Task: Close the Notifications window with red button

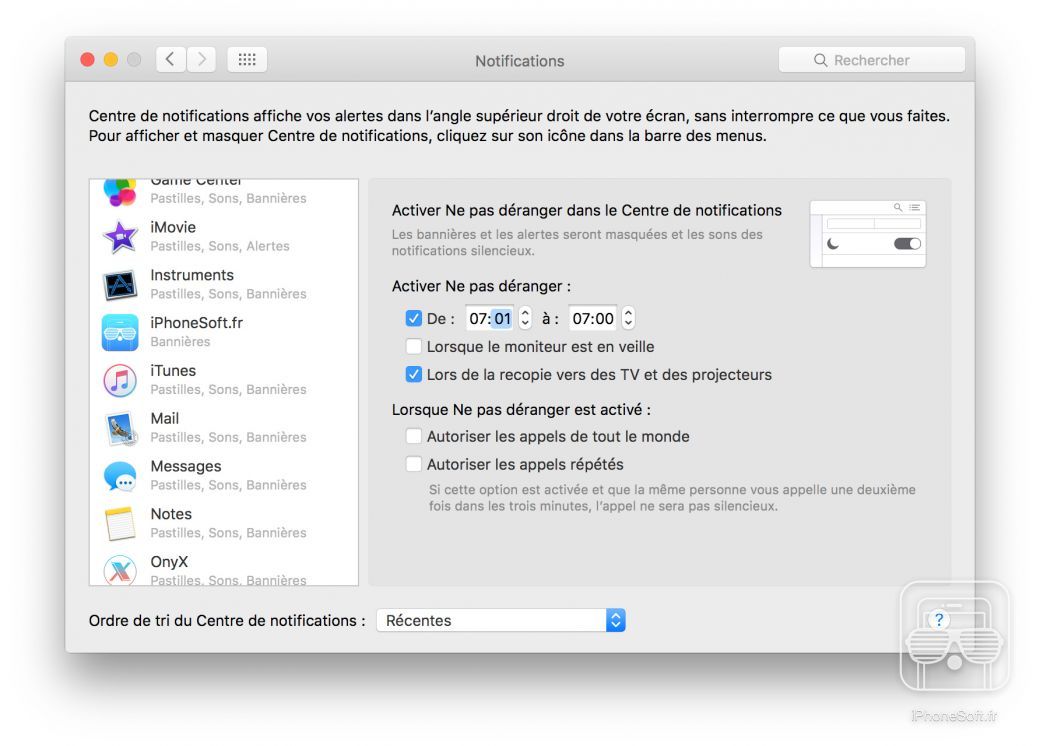Action: (87, 60)
